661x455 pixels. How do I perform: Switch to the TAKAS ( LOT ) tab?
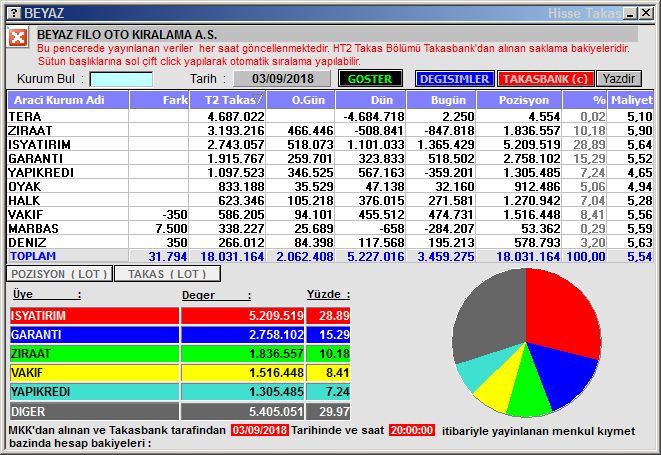pyautogui.click(x=167, y=274)
